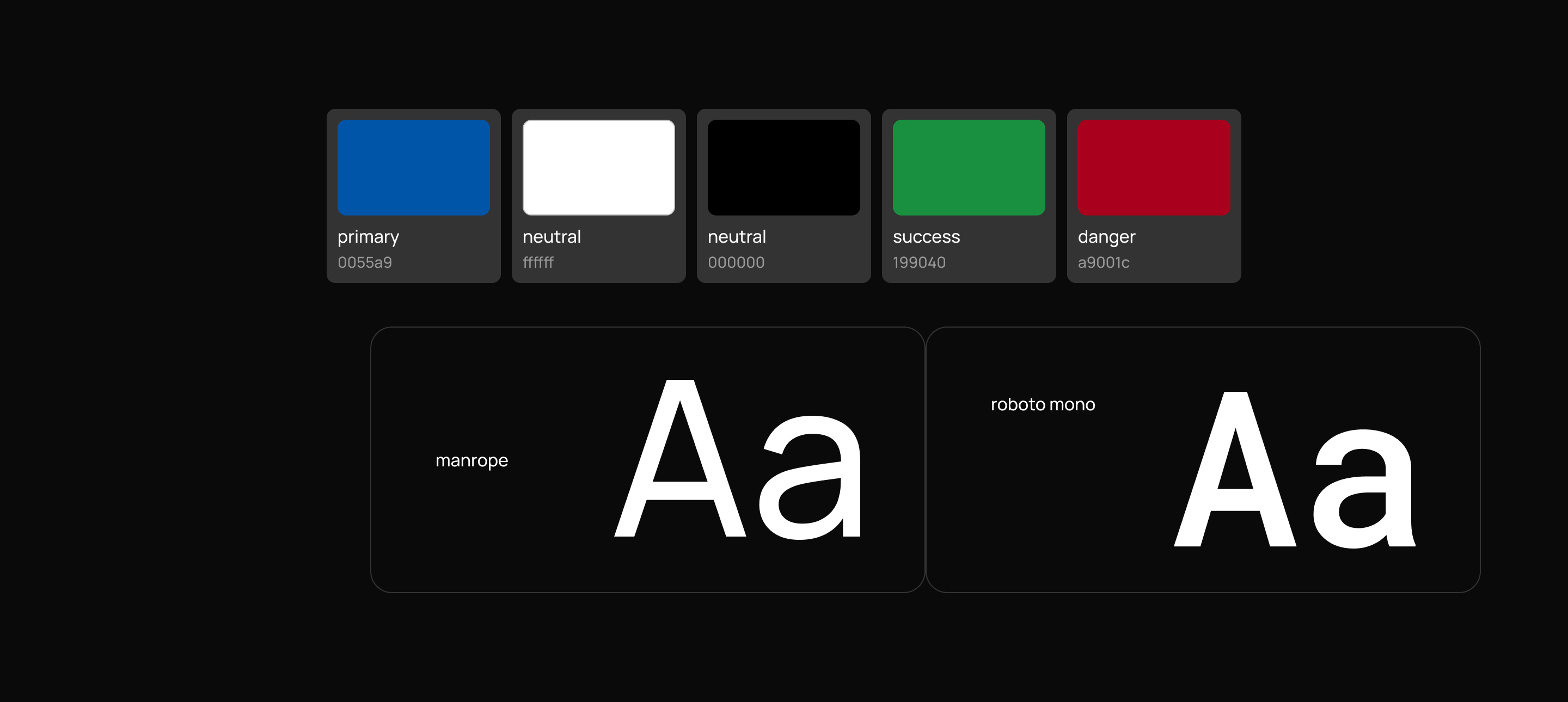Pick the black neutral color swatch

tap(783, 167)
